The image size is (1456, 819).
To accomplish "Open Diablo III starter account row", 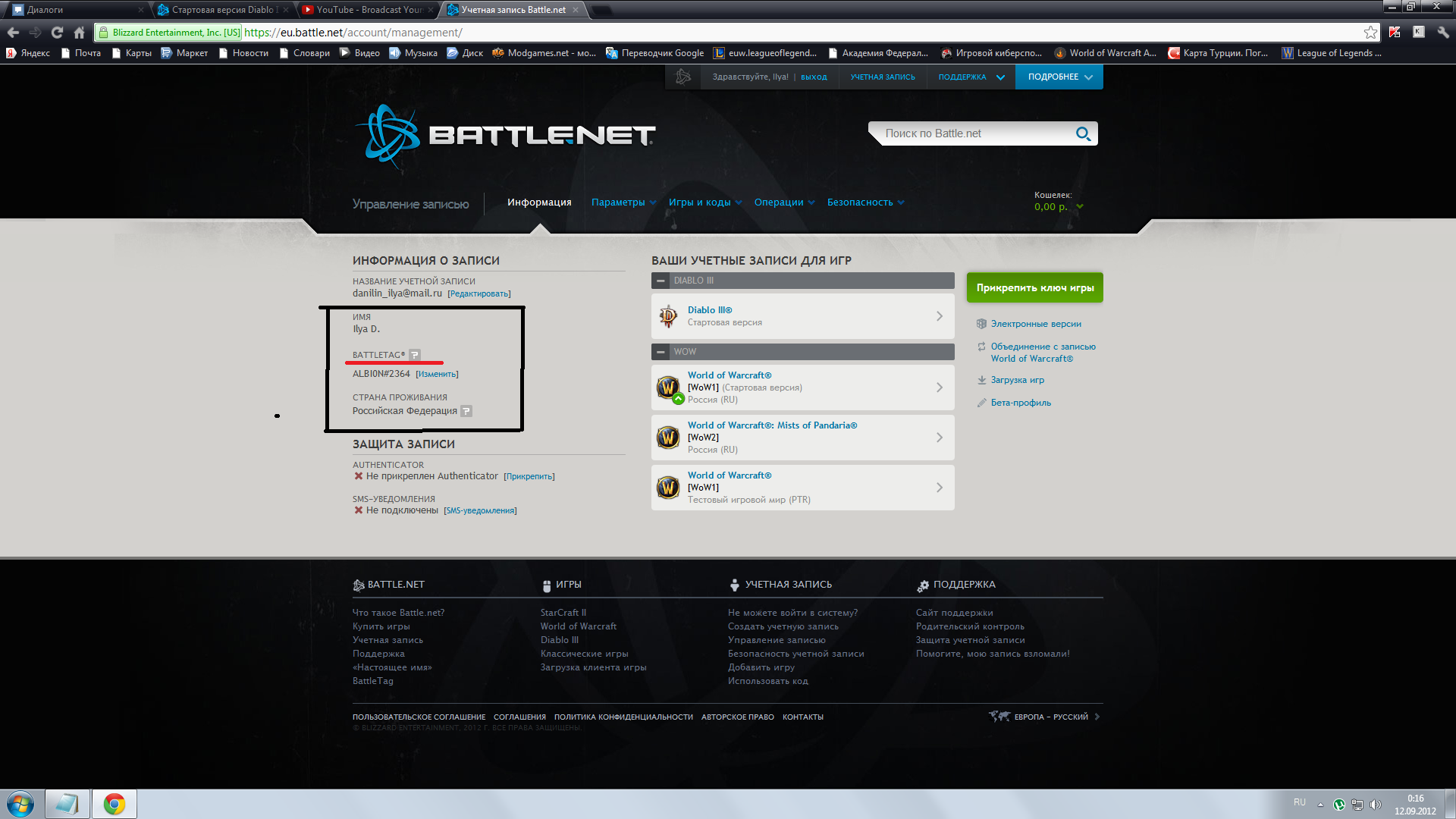I will 802,316.
